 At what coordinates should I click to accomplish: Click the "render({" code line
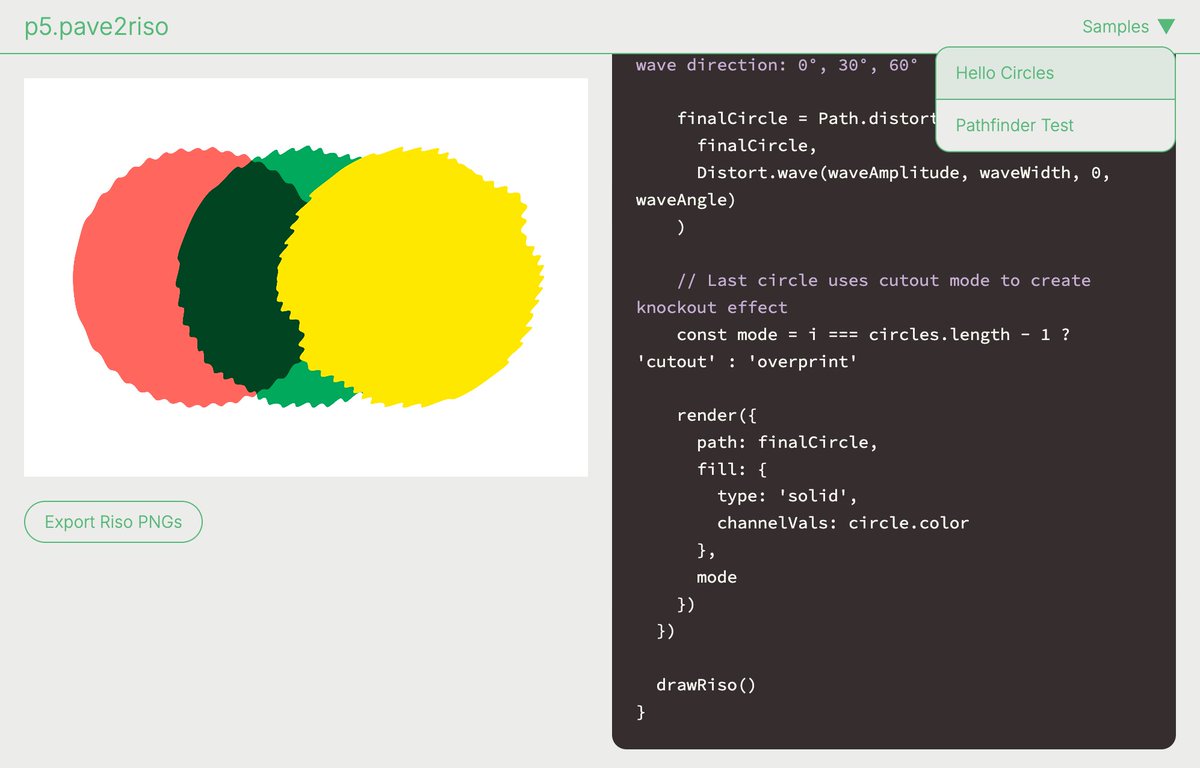[717, 415]
